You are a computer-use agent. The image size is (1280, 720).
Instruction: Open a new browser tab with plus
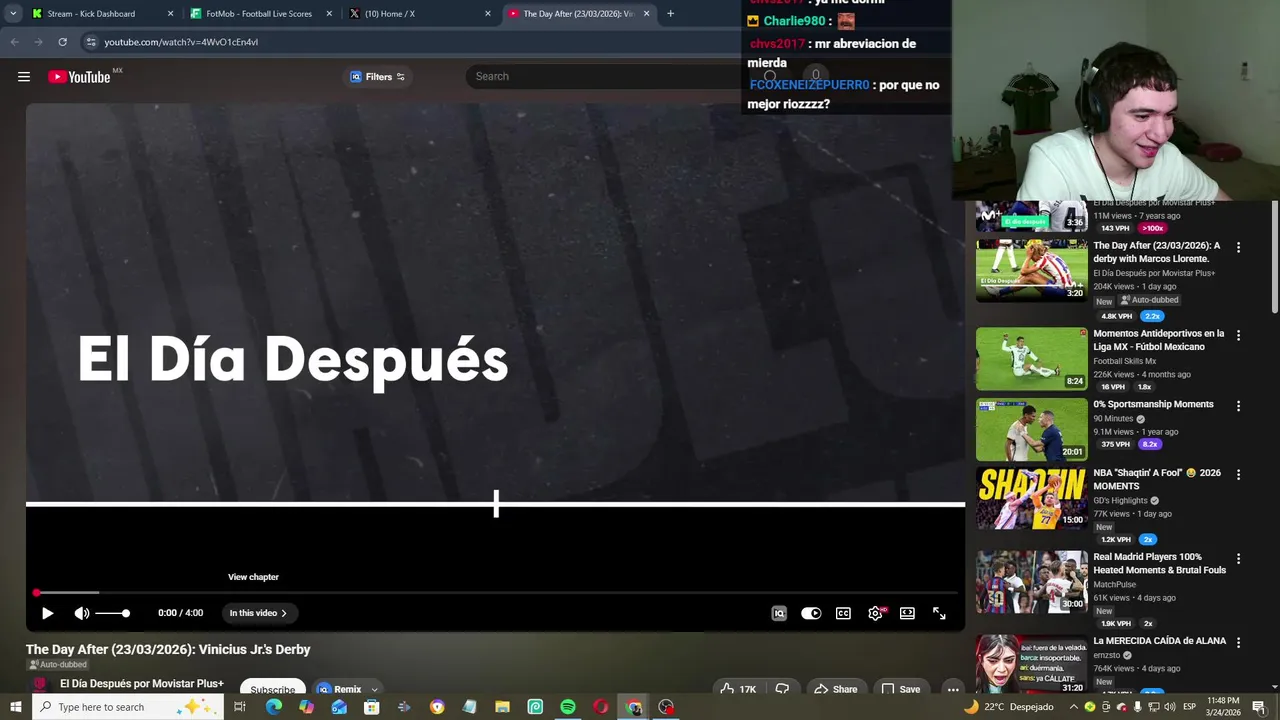670,14
